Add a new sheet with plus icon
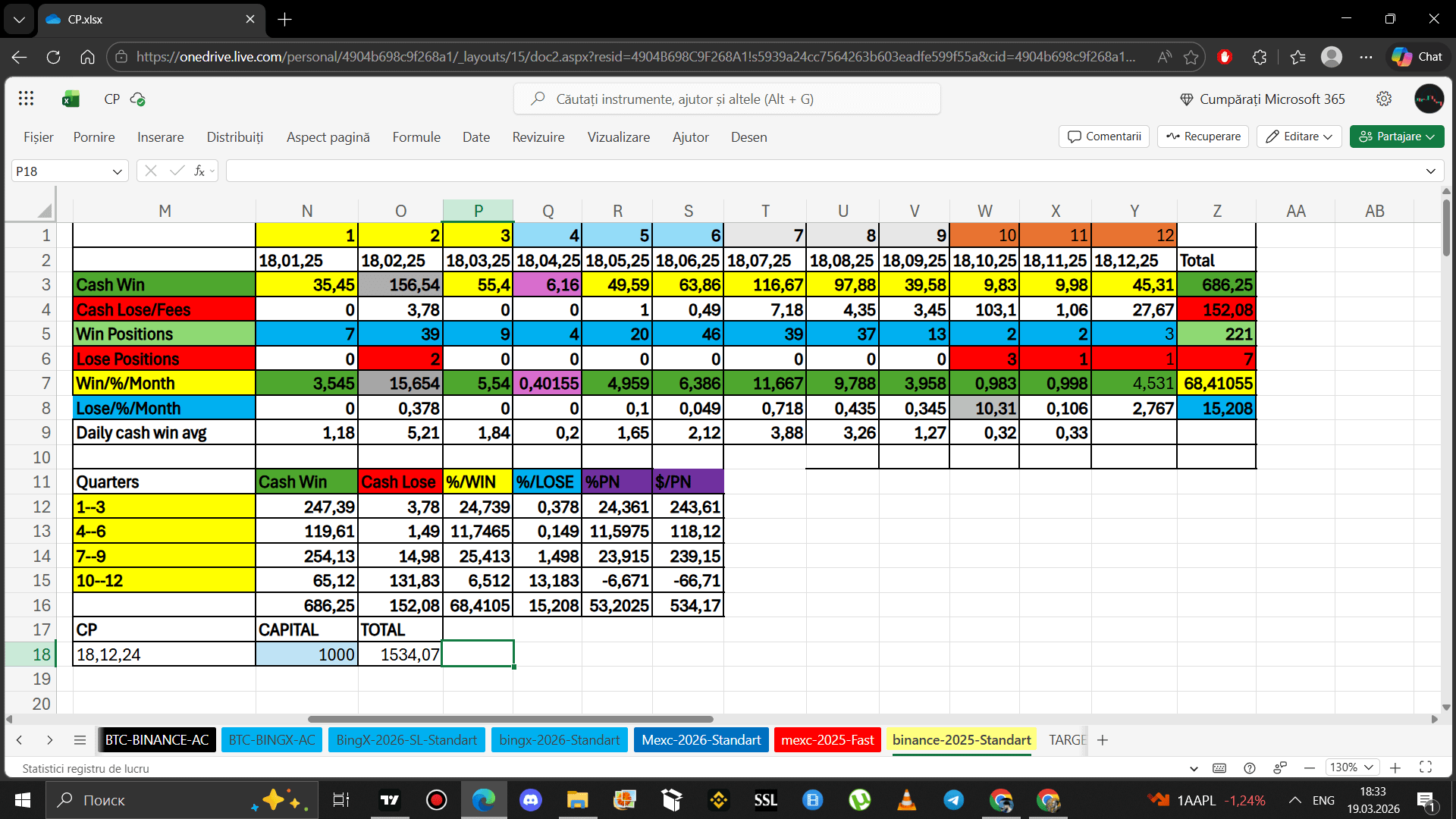The image size is (1456, 819). pyautogui.click(x=1103, y=740)
